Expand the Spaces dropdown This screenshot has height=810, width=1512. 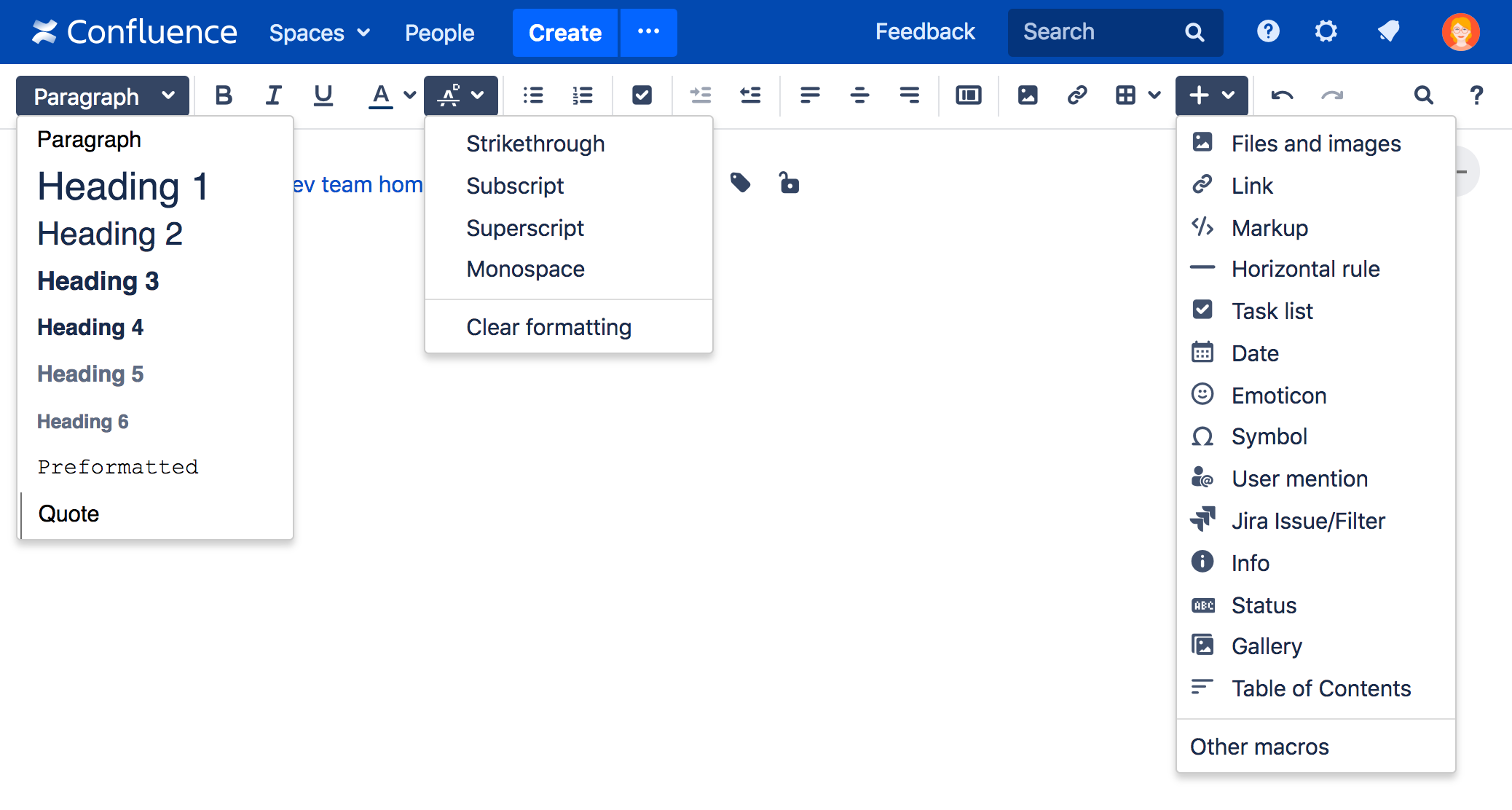tap(320, 33)
